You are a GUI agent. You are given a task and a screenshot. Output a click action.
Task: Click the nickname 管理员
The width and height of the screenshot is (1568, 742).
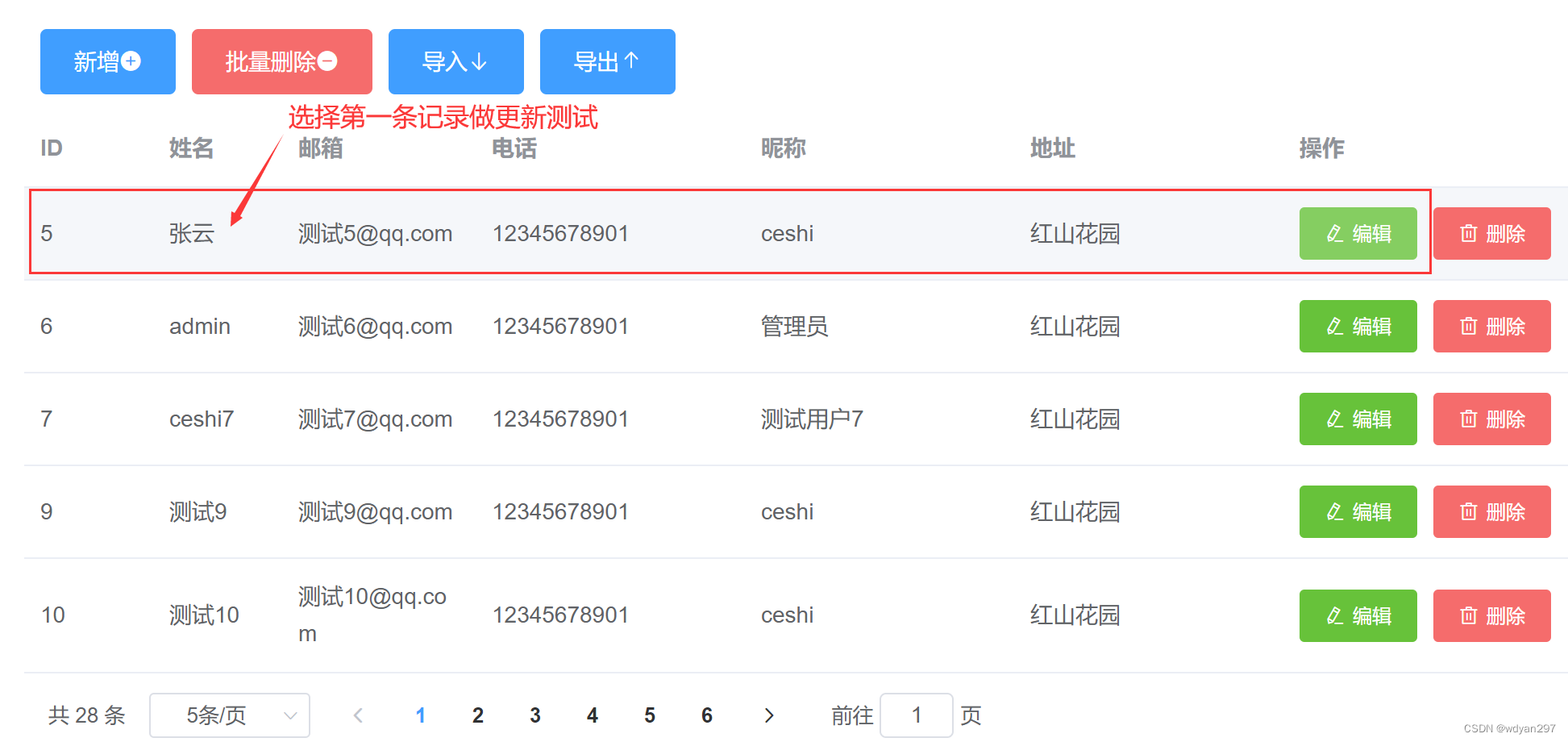pos(795,327)
